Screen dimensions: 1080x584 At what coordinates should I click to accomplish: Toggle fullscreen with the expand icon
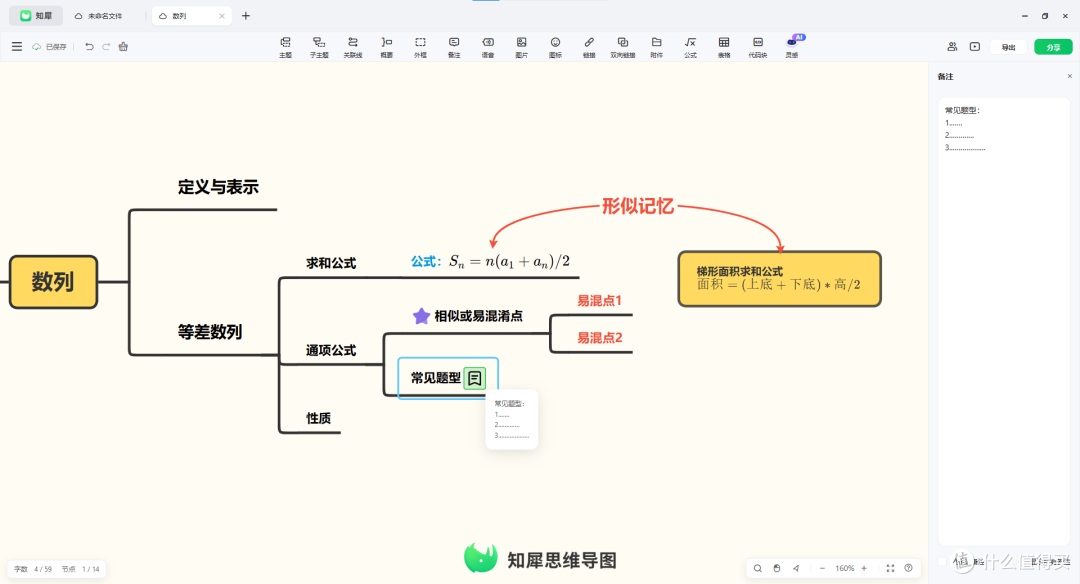point(890,568)
